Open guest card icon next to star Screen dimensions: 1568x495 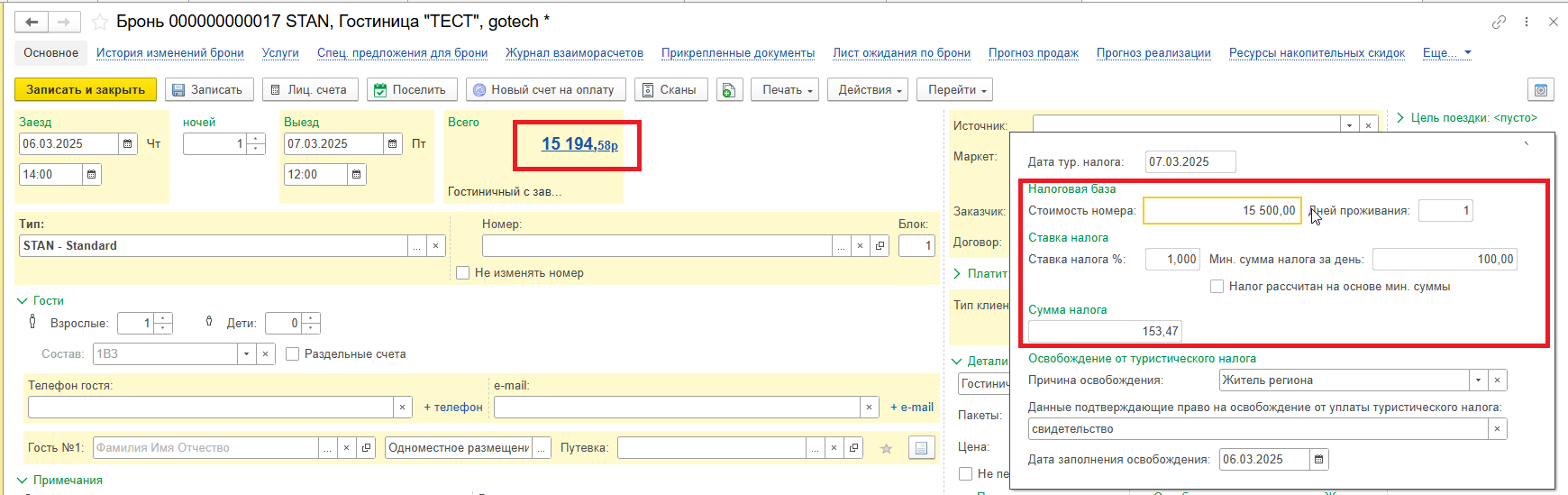coord(921,447)
